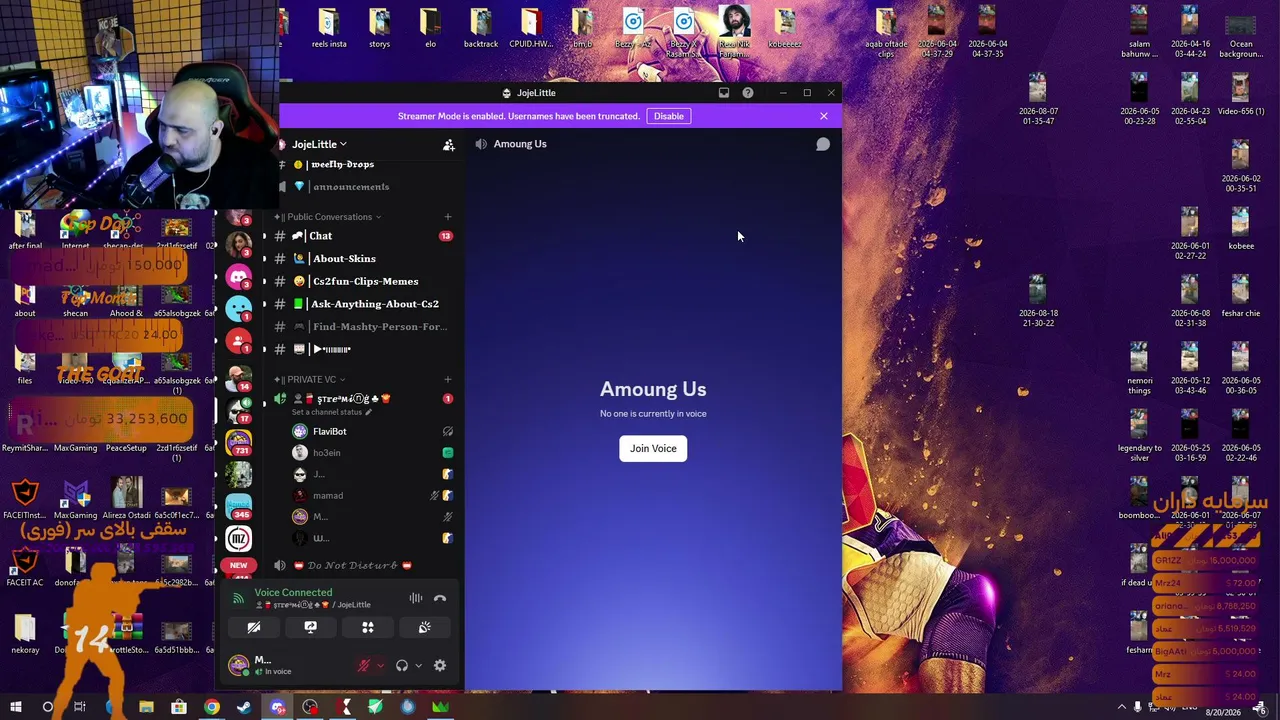
Task: Open the soundboard in voice panel
Action: (x=425, y=628)
